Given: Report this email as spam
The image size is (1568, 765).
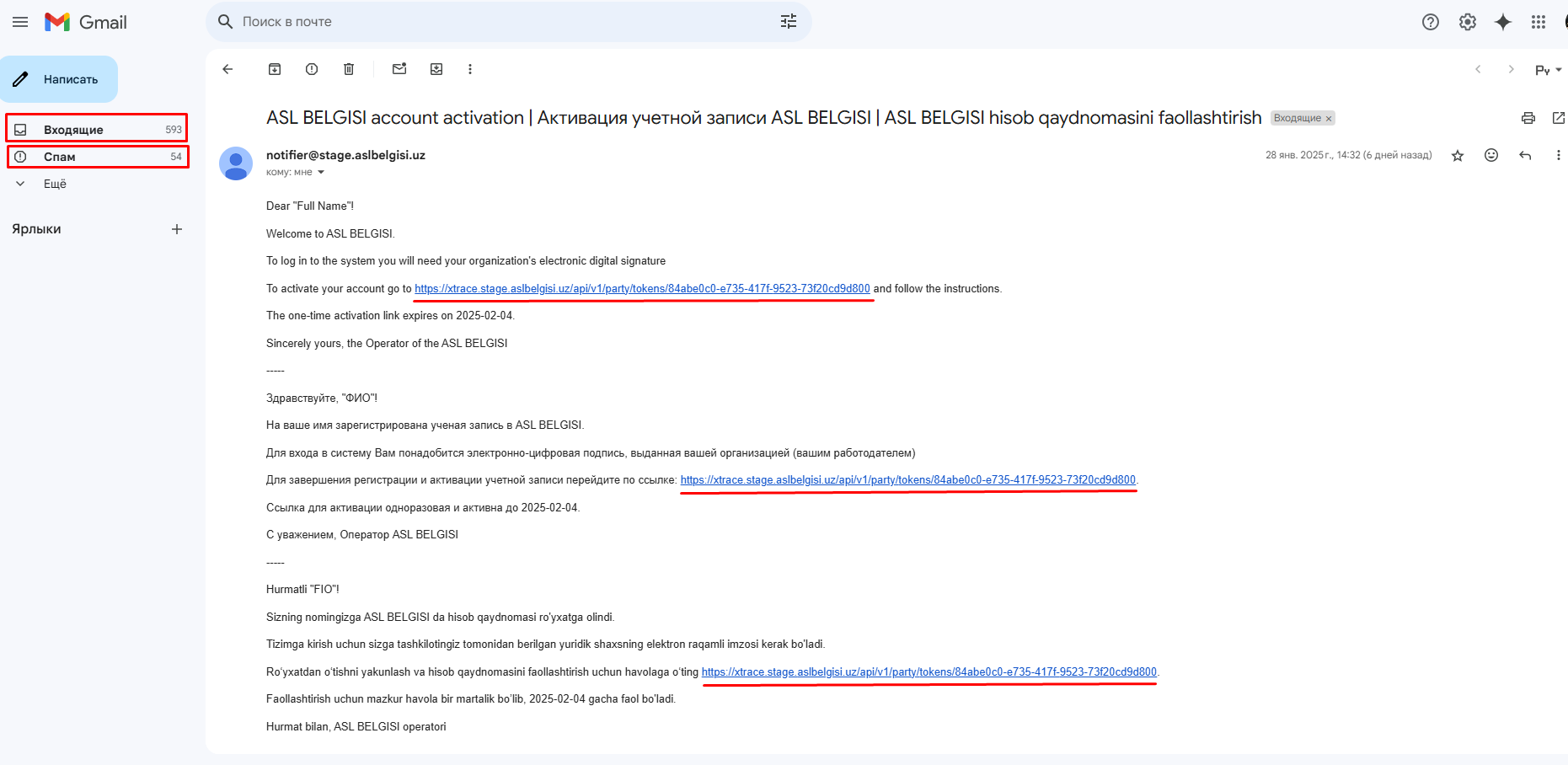Looking at the screenshot, I should click(312, 69).
